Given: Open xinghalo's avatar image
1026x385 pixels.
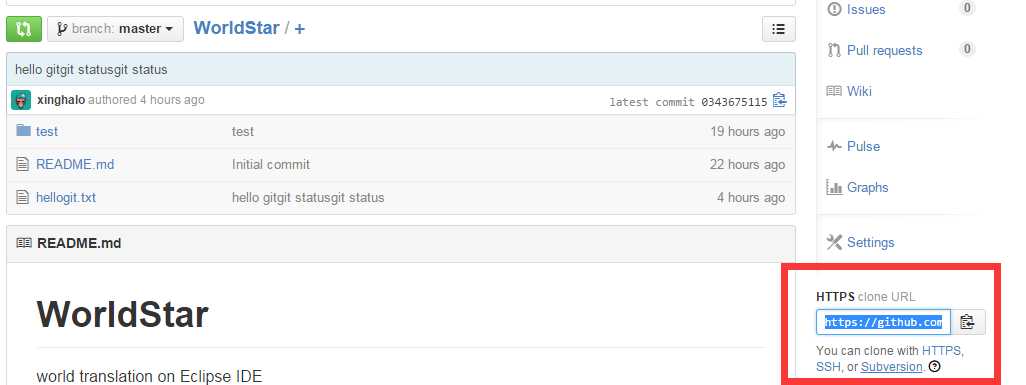Looking at the screenshot, I should coord(21,100).
